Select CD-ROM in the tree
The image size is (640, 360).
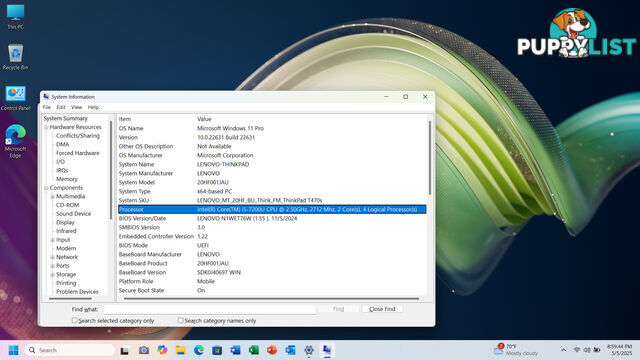(x=67, y=205)
